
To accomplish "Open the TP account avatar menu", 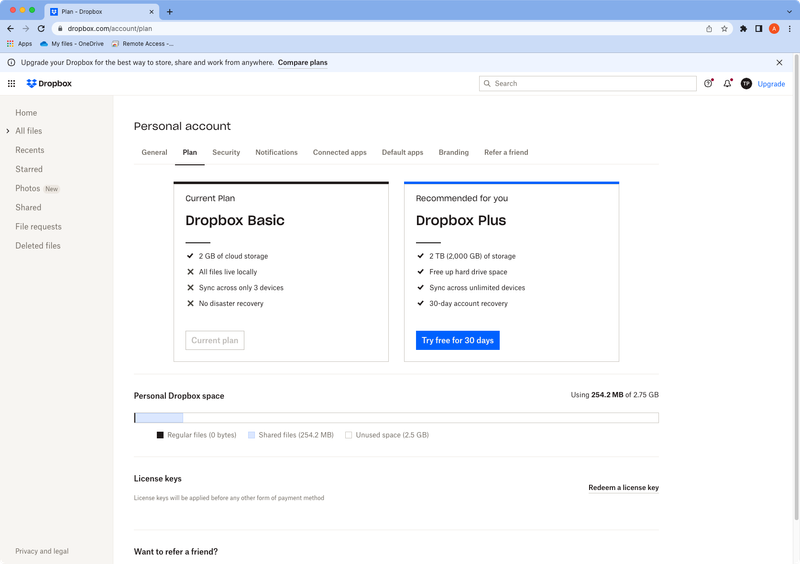I will [x=746, y=84].
